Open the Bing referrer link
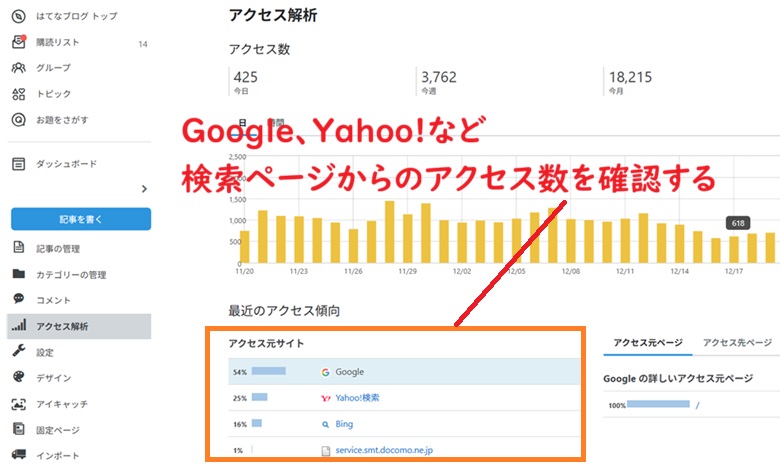This screenshot has height=468, width=780. click(344, 424)
